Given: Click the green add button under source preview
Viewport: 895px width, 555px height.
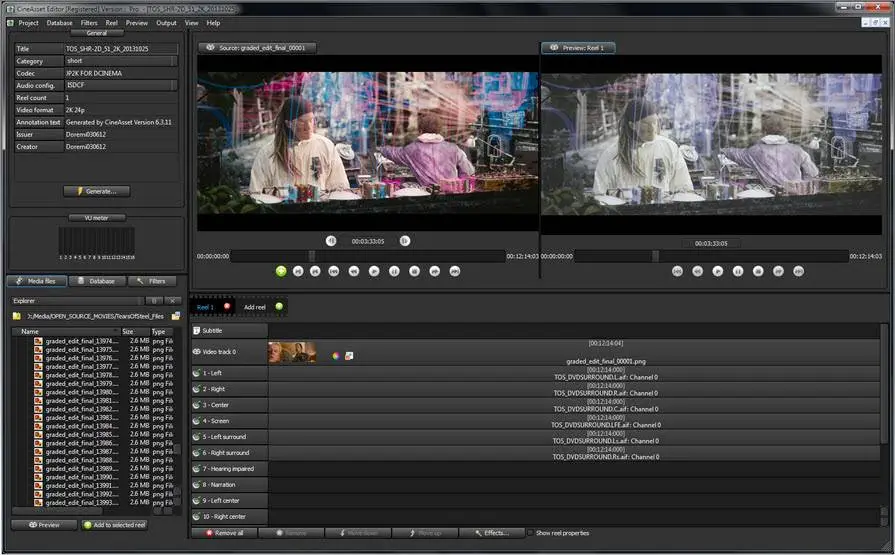Looking at the screenshot, I should tap(281, 271).
